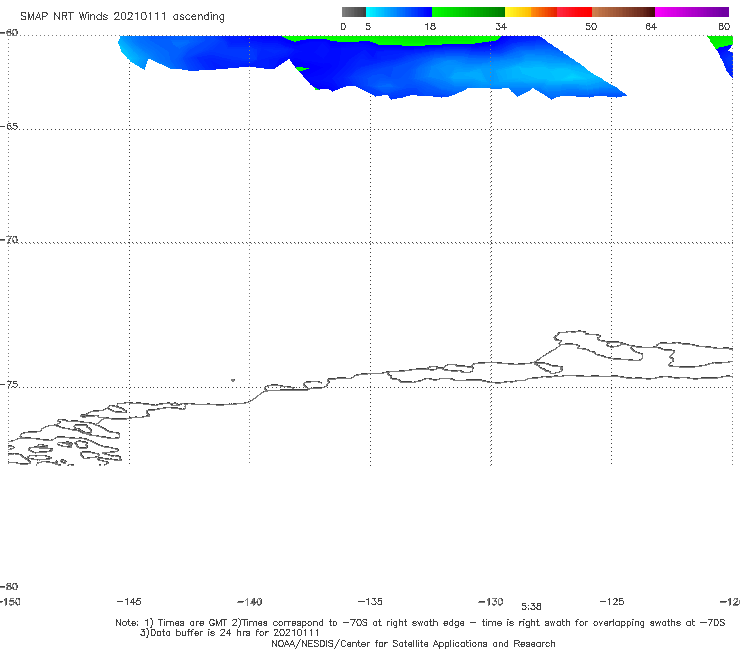Click the latitude label '-75'
This screenshot has width=740, height=650.
tap(9, 385)
